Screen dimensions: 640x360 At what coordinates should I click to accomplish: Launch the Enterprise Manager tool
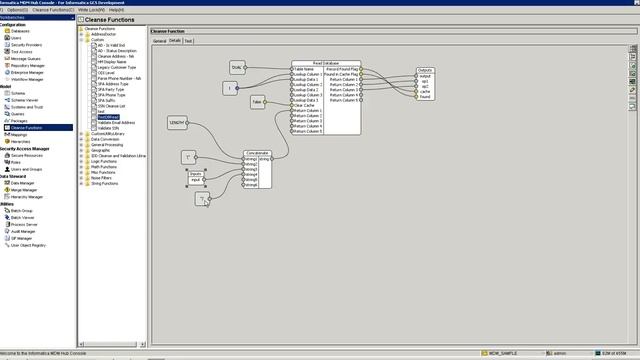coord(27,73)
